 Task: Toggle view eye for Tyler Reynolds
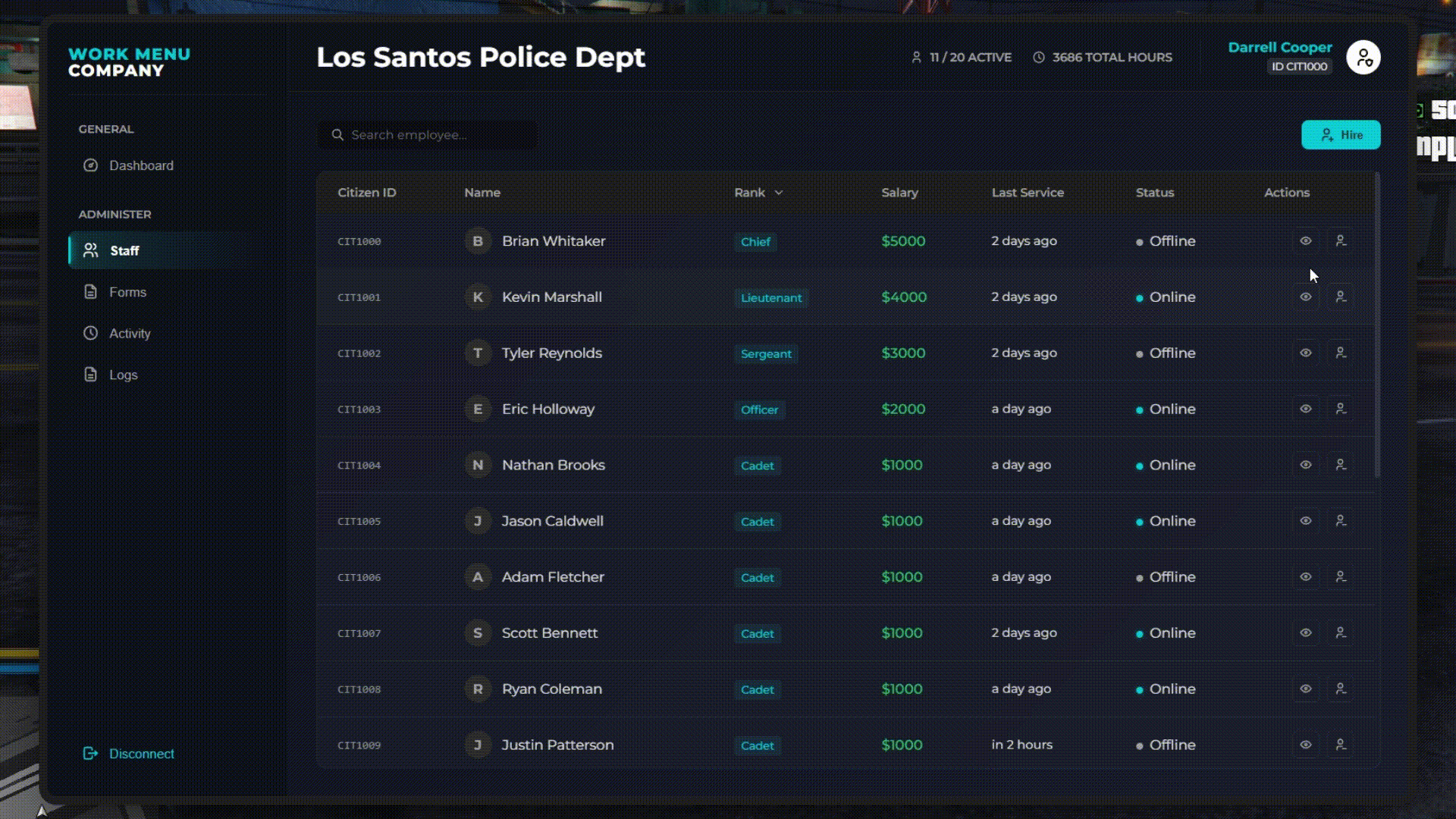pos(1305,353)
